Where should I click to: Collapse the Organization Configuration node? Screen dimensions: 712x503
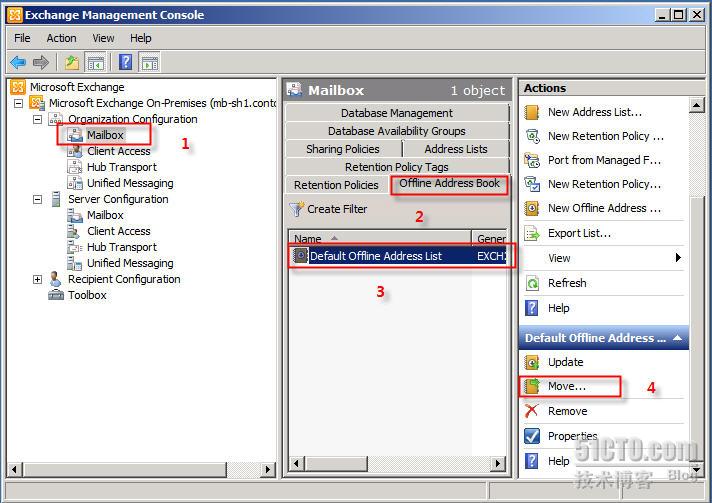point(38,119)
